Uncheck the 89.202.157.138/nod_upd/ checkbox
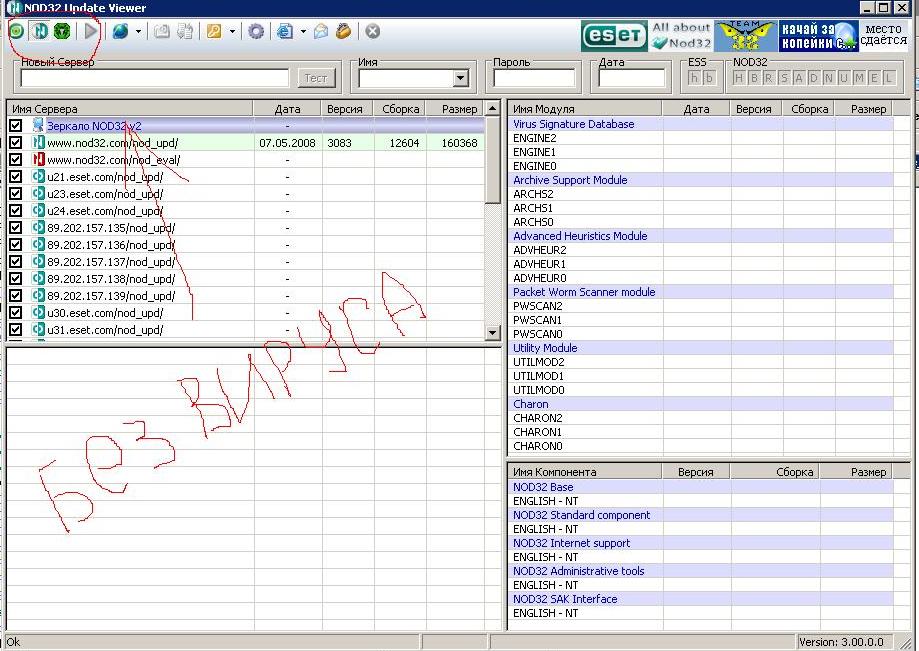This screenshot has height=651, width=919. (x=16, y=278)
